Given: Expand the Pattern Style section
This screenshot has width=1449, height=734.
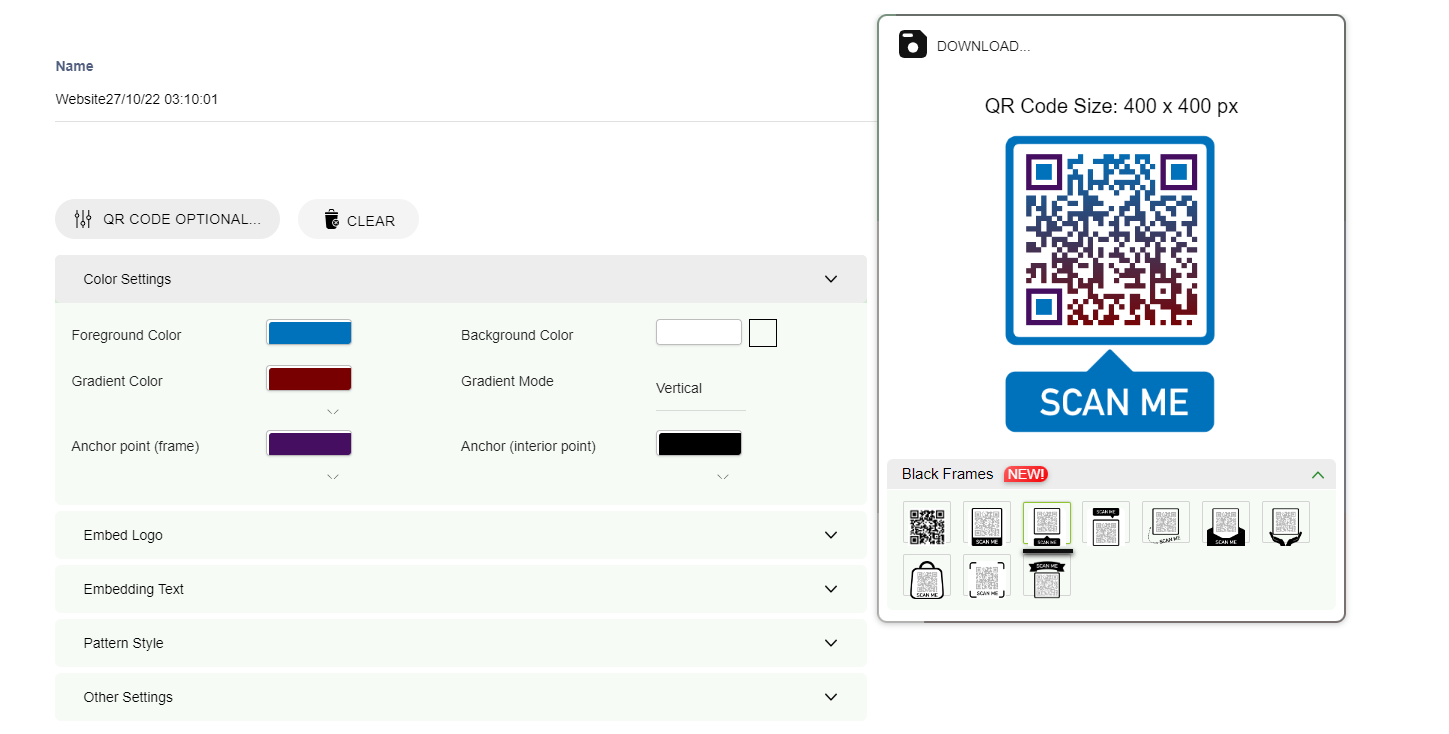Looking at the screenshot, I should tap(460, 643).
